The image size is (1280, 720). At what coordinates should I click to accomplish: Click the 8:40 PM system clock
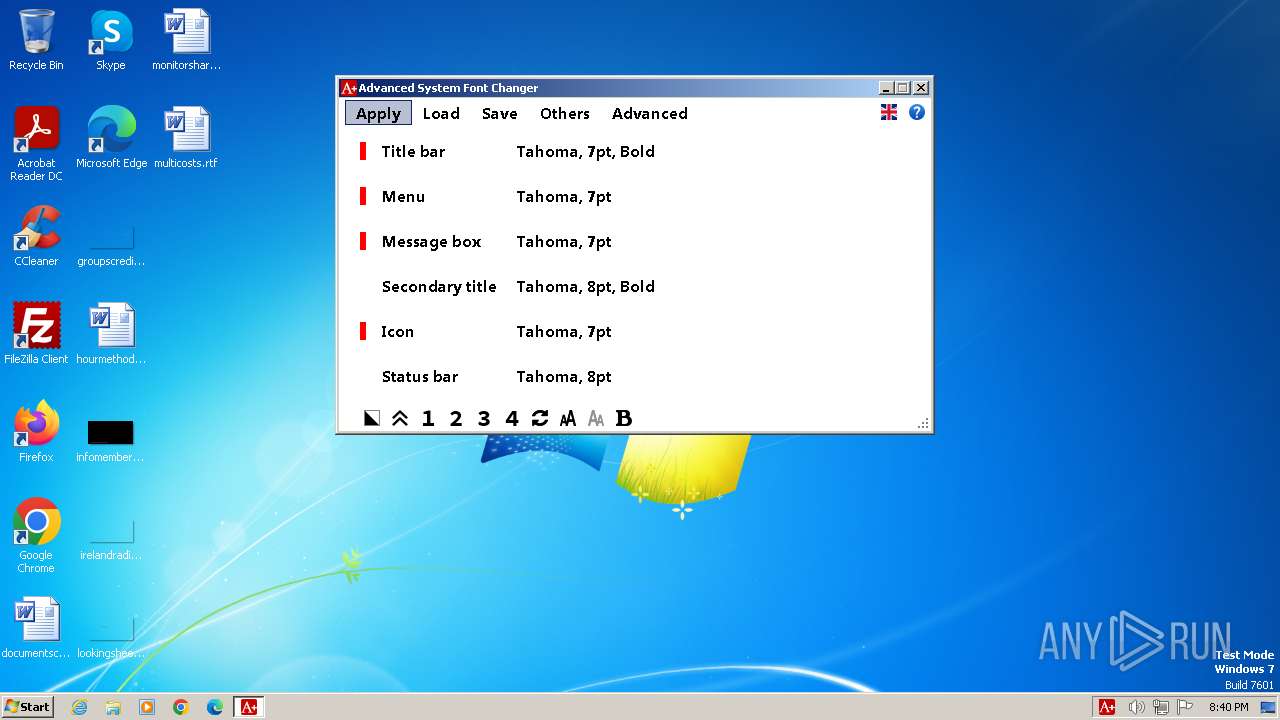(1228, 707)
